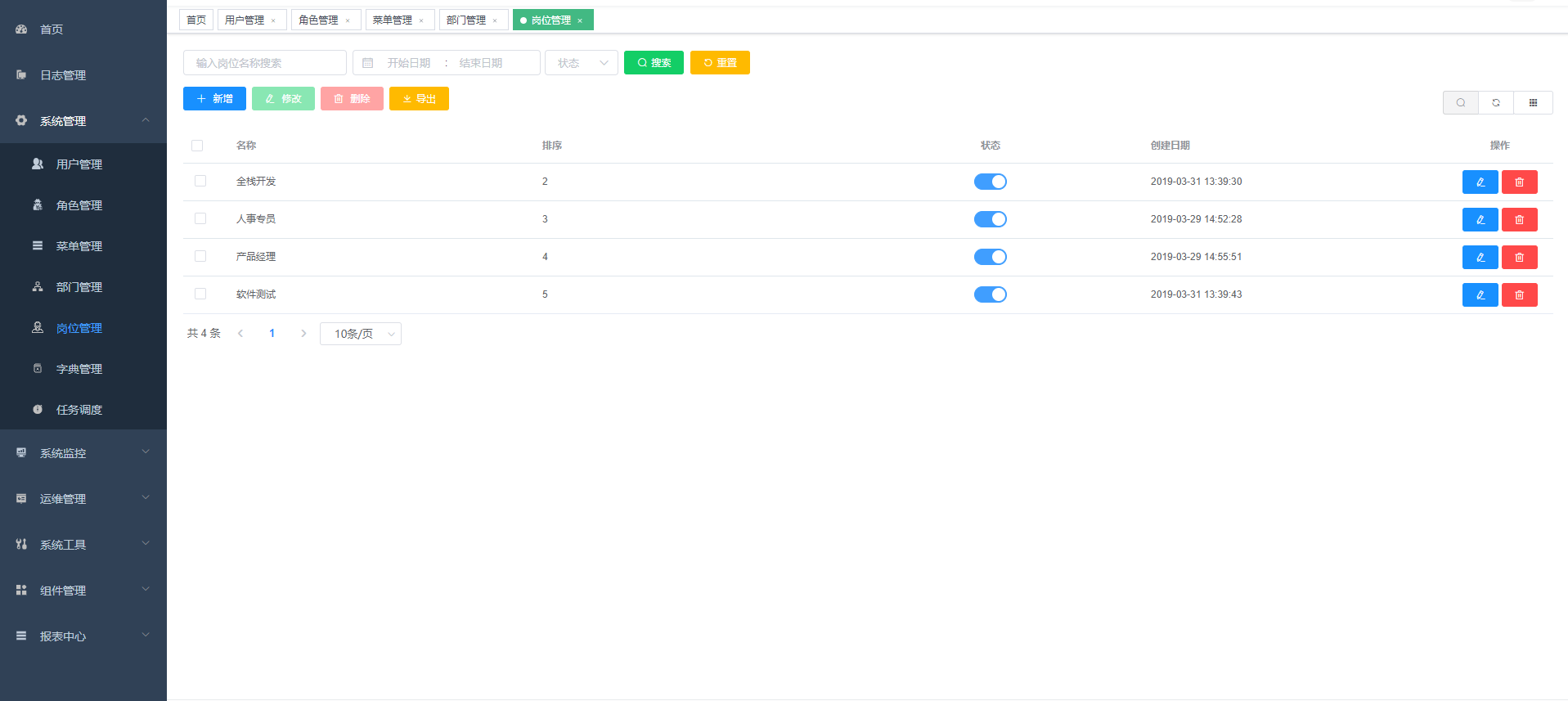Check the checkbox for 软件测试 row

coord(200,294)
